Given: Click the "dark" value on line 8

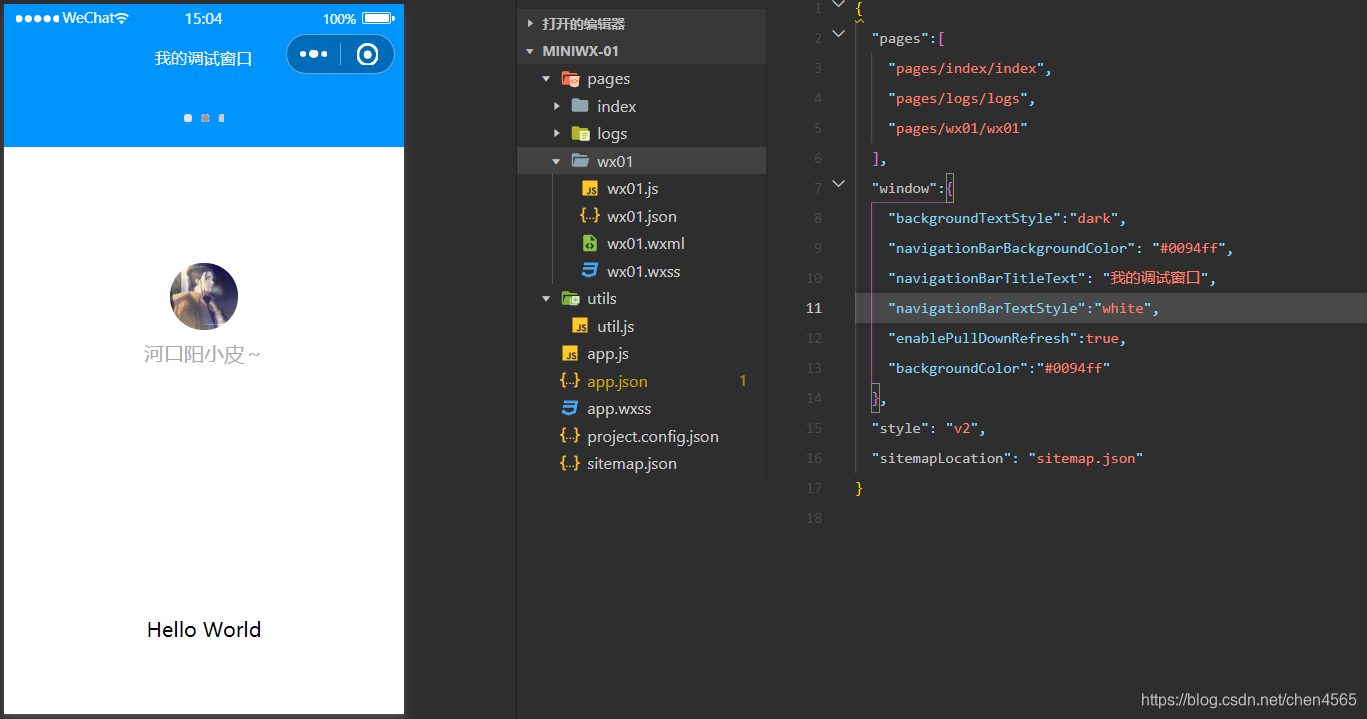Looking at the screenshot, I should 1095,218.
